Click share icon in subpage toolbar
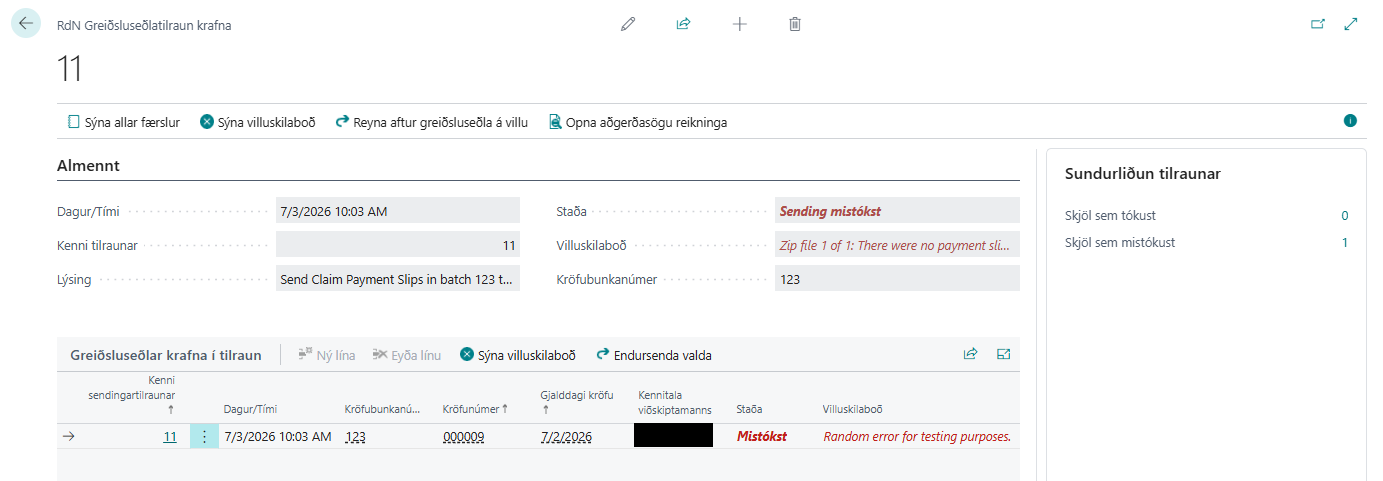 click(970, 354)
